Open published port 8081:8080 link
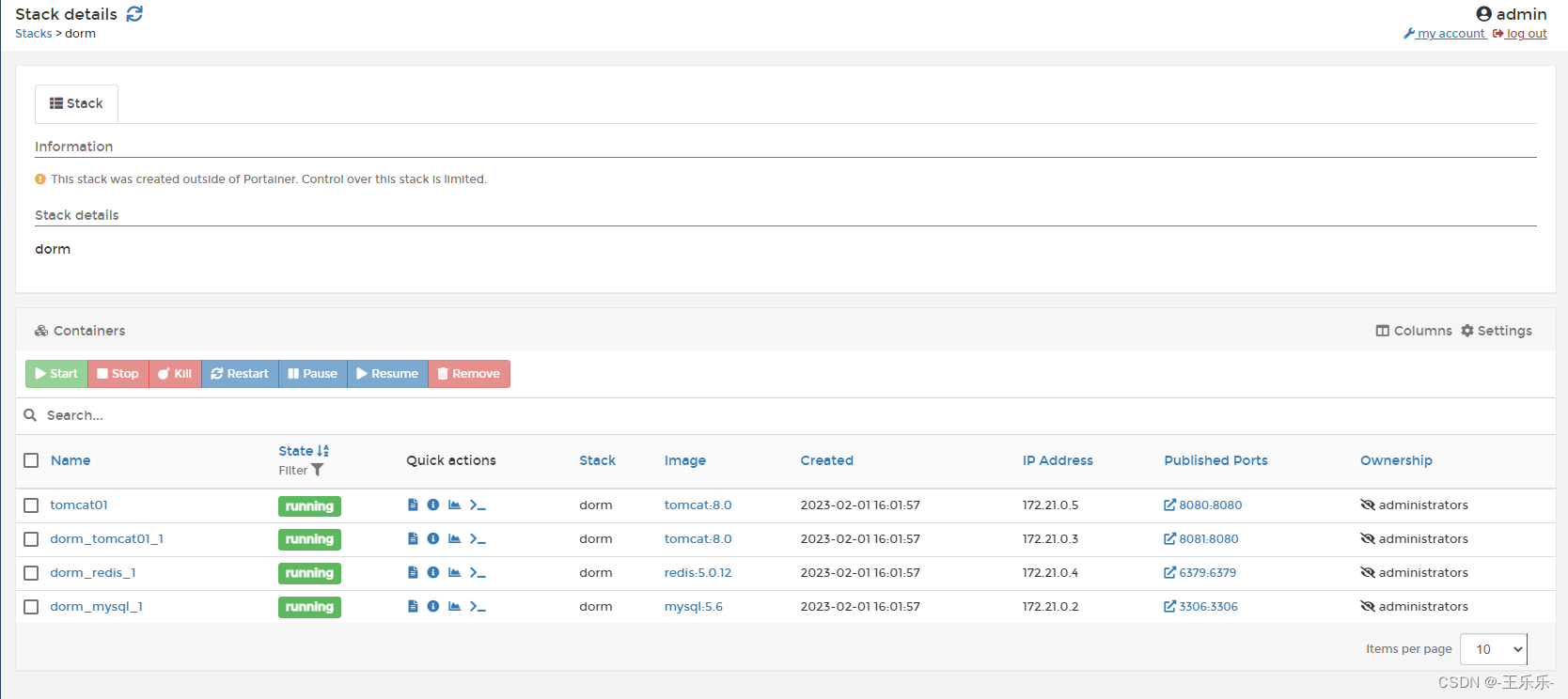Screen dimensions: 1568x699 click(1201, 539)
